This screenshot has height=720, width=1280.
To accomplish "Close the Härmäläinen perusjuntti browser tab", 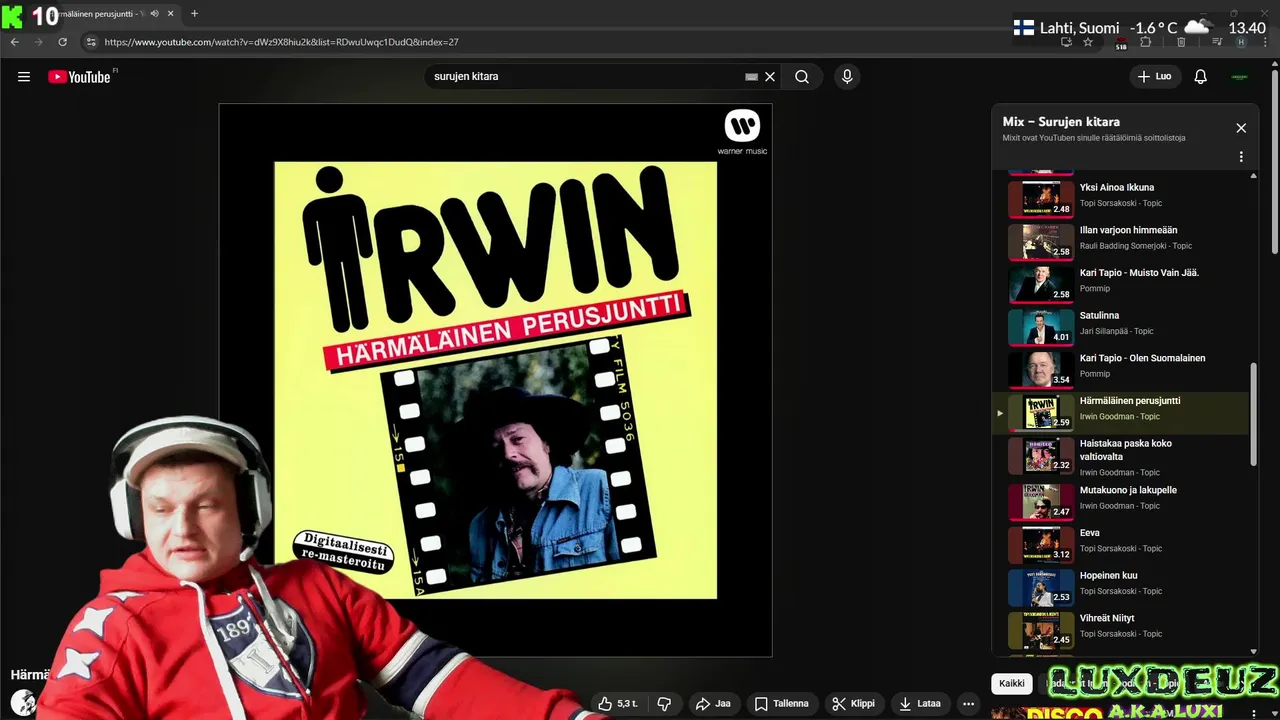I will pyautogui.click(x=171, y=14).
